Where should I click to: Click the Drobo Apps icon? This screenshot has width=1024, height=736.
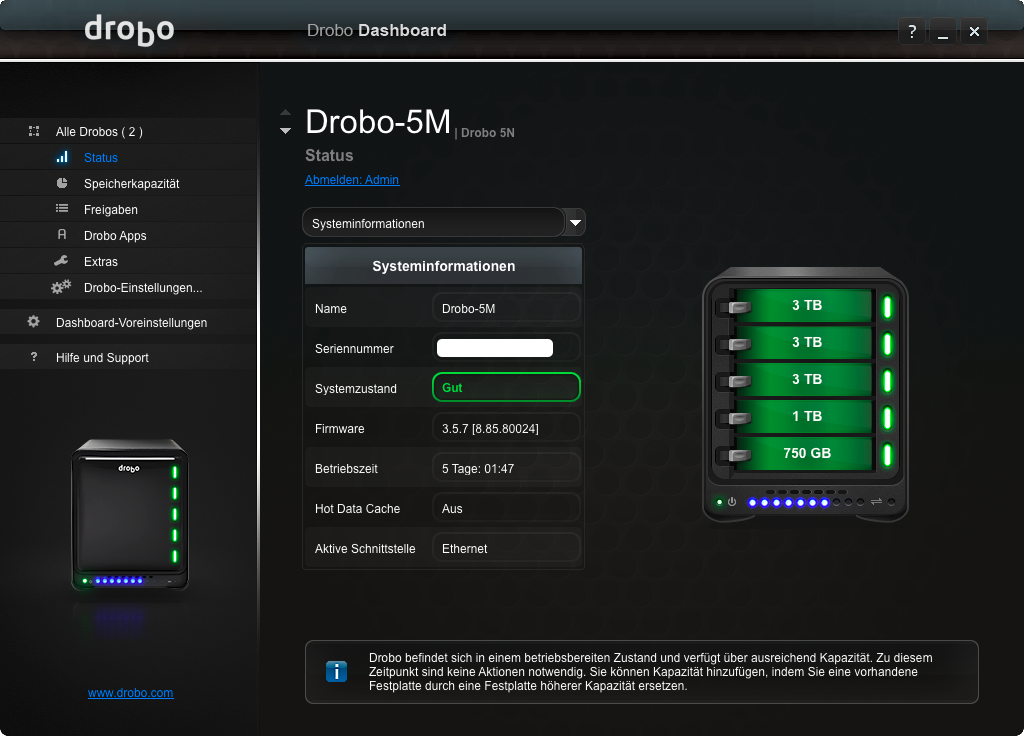point(62,234)
